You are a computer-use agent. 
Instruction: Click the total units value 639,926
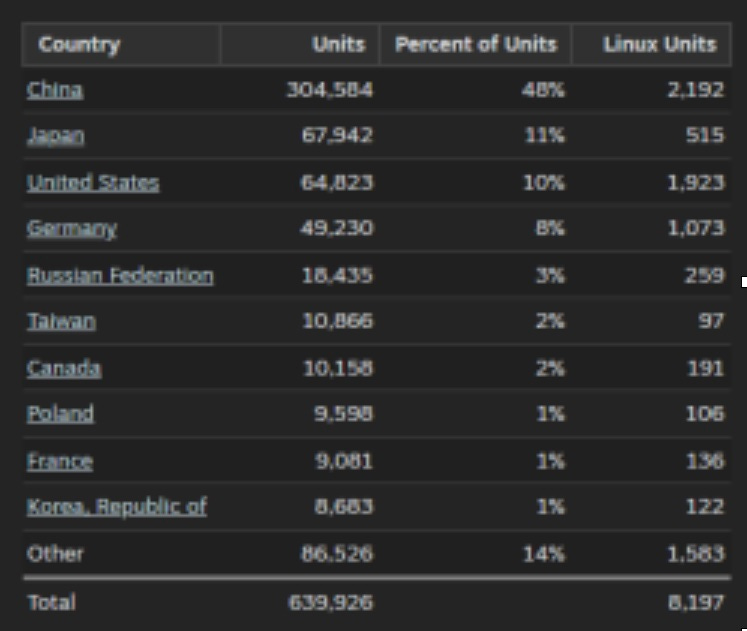(x=329, y=603)
